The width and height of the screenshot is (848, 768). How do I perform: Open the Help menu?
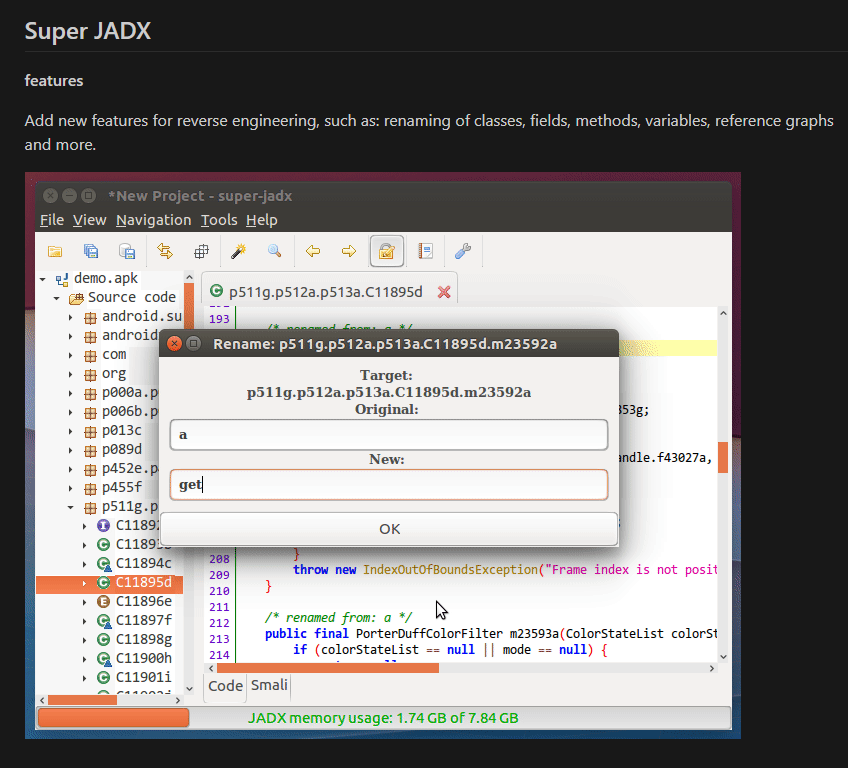(x=262, y=220)
